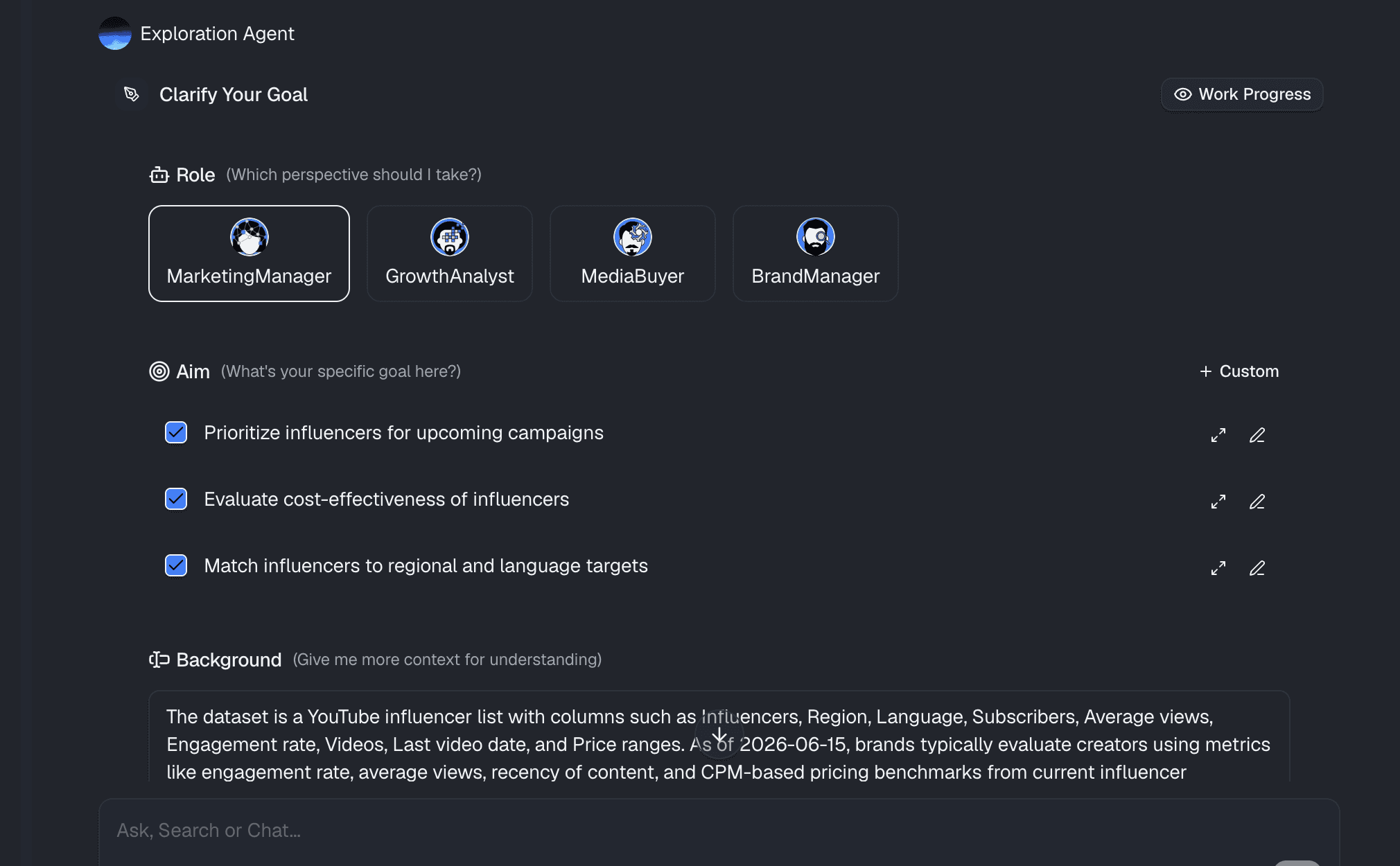Expand the Match influencers to regional aim
The width and height of the screenshot is (1400, 866).
[1218, 567]
